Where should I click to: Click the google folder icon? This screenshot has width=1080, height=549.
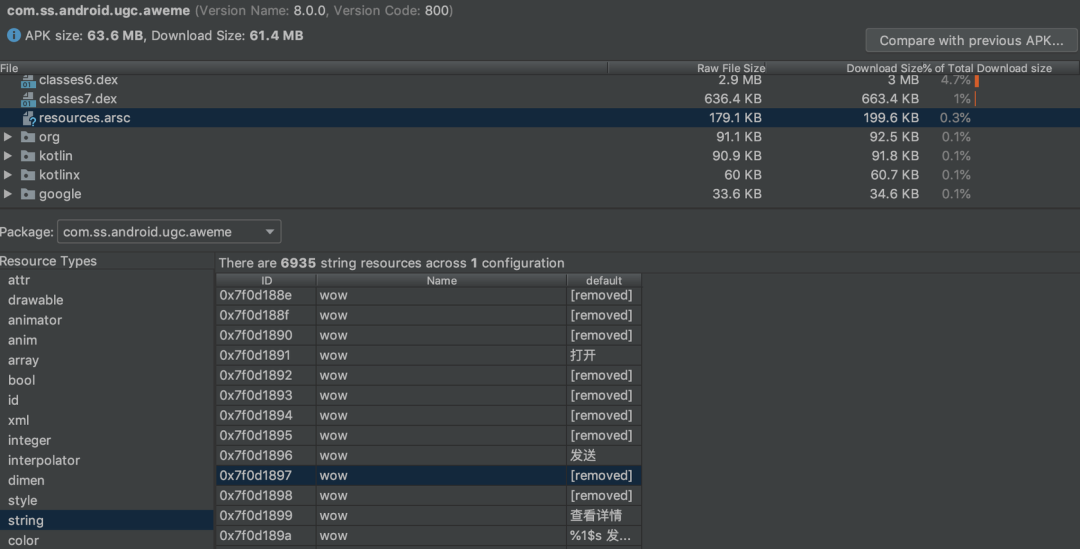point(28,194)
